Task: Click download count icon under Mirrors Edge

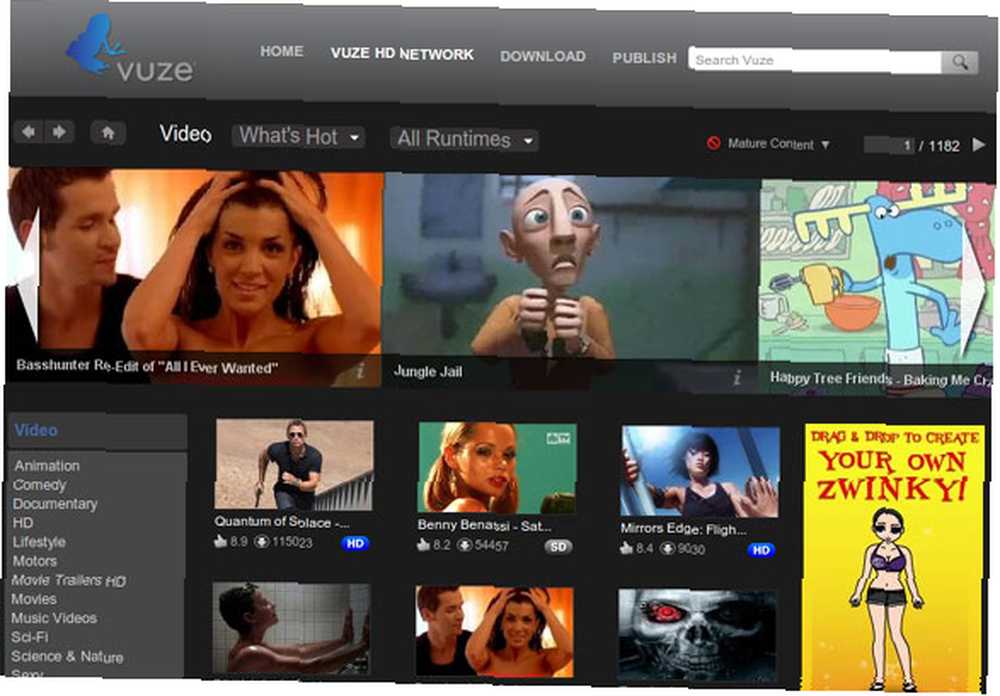Action: (x=667, y=549)
